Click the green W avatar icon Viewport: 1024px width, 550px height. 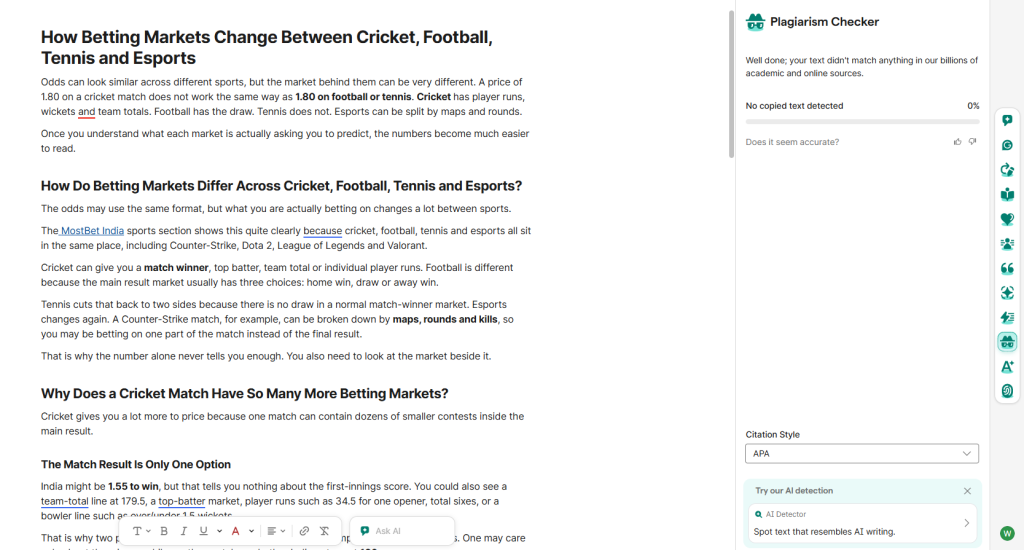pos(1007,533)
